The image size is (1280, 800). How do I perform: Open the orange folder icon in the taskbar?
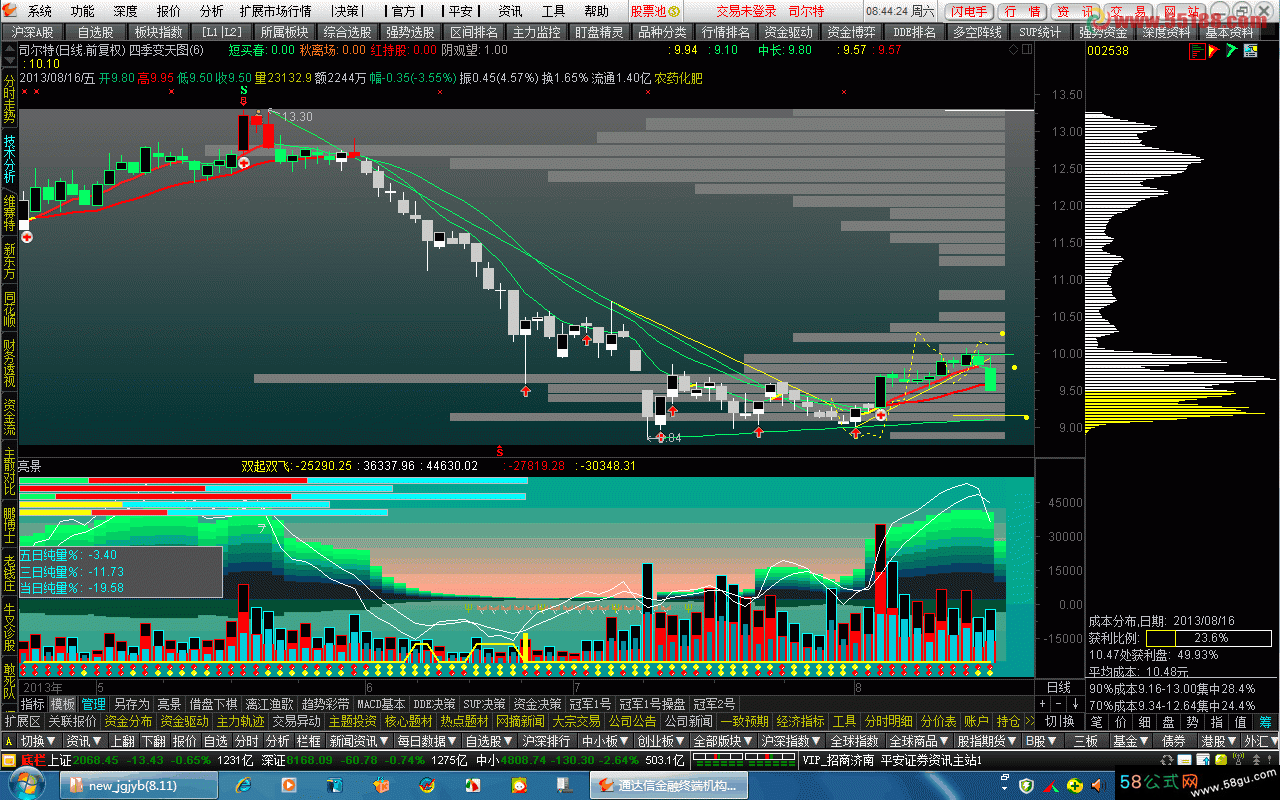coord(381,785)
